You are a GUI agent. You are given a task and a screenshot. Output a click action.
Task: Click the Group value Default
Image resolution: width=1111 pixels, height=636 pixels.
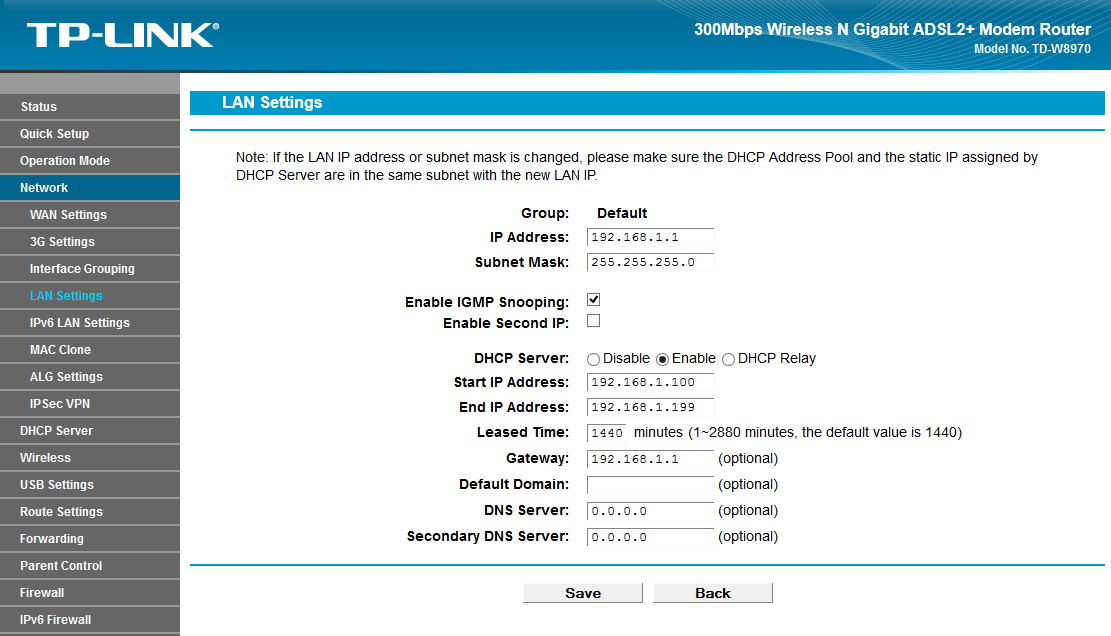(x=622, y=213)
